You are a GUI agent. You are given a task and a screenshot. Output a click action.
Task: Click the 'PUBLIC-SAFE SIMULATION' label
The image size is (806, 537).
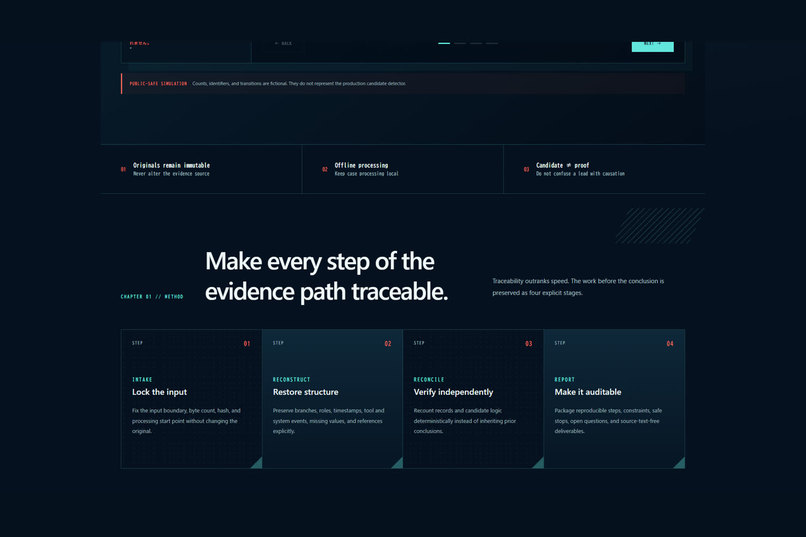click(158, 83)
